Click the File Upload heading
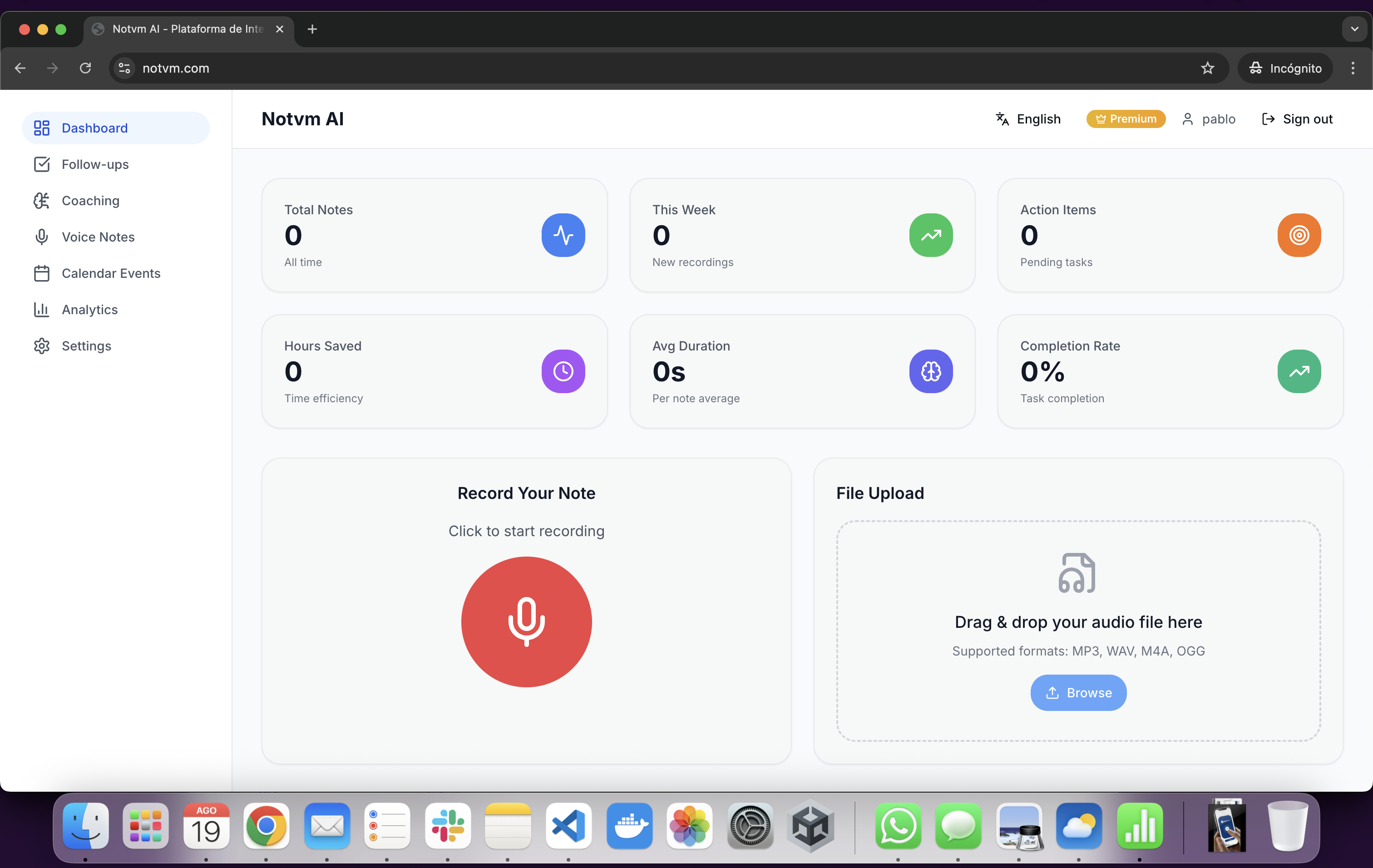Viewport: 1373px width, 868px height. [x=880, y=493]
